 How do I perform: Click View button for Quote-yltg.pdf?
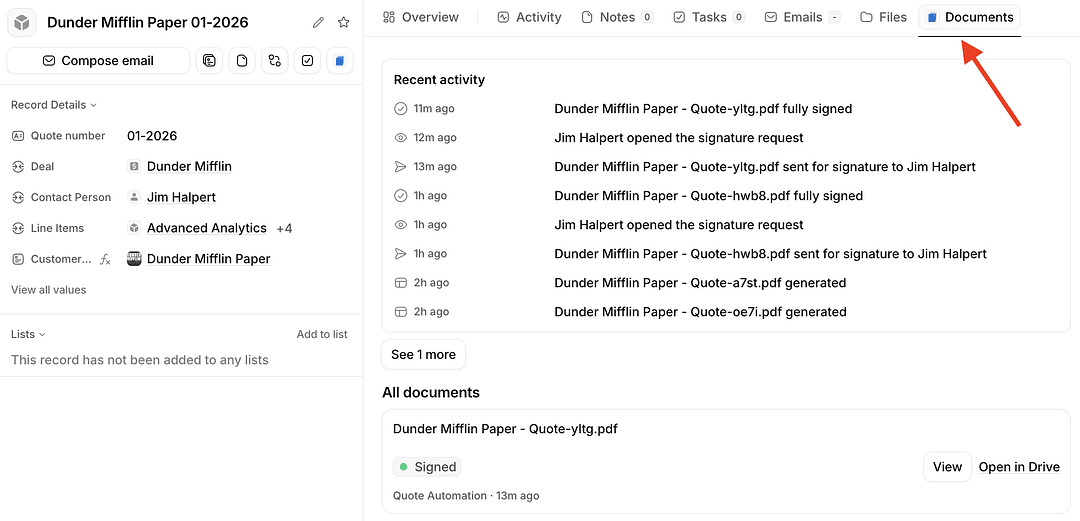click(947, 467)
